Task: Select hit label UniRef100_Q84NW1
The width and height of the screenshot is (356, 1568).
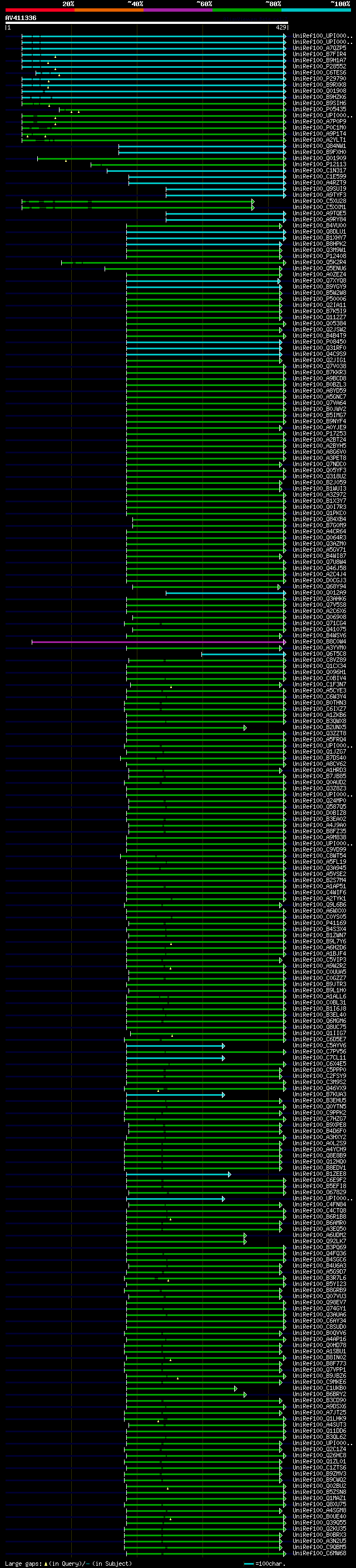Action: pyautogui.click(x=319, y=146)
